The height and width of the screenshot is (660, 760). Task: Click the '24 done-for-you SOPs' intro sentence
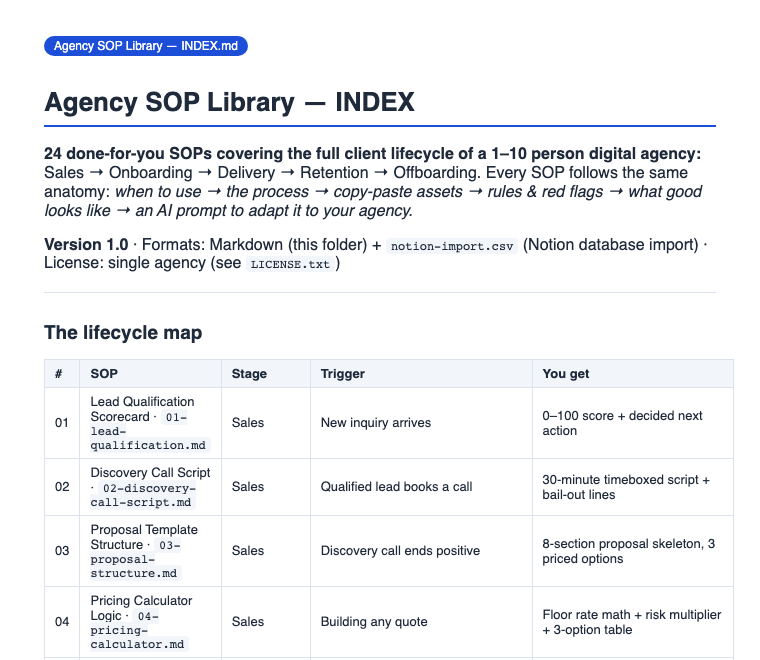tap(372, 154)
